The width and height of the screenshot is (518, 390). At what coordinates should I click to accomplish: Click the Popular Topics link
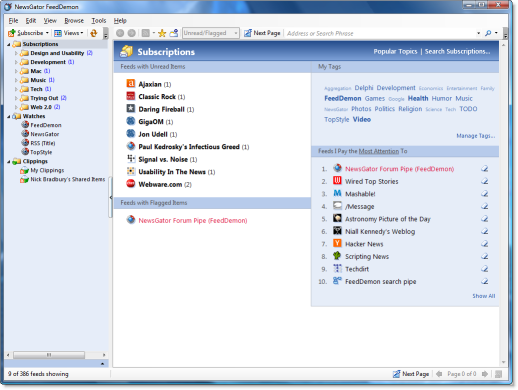pos(395,51)
